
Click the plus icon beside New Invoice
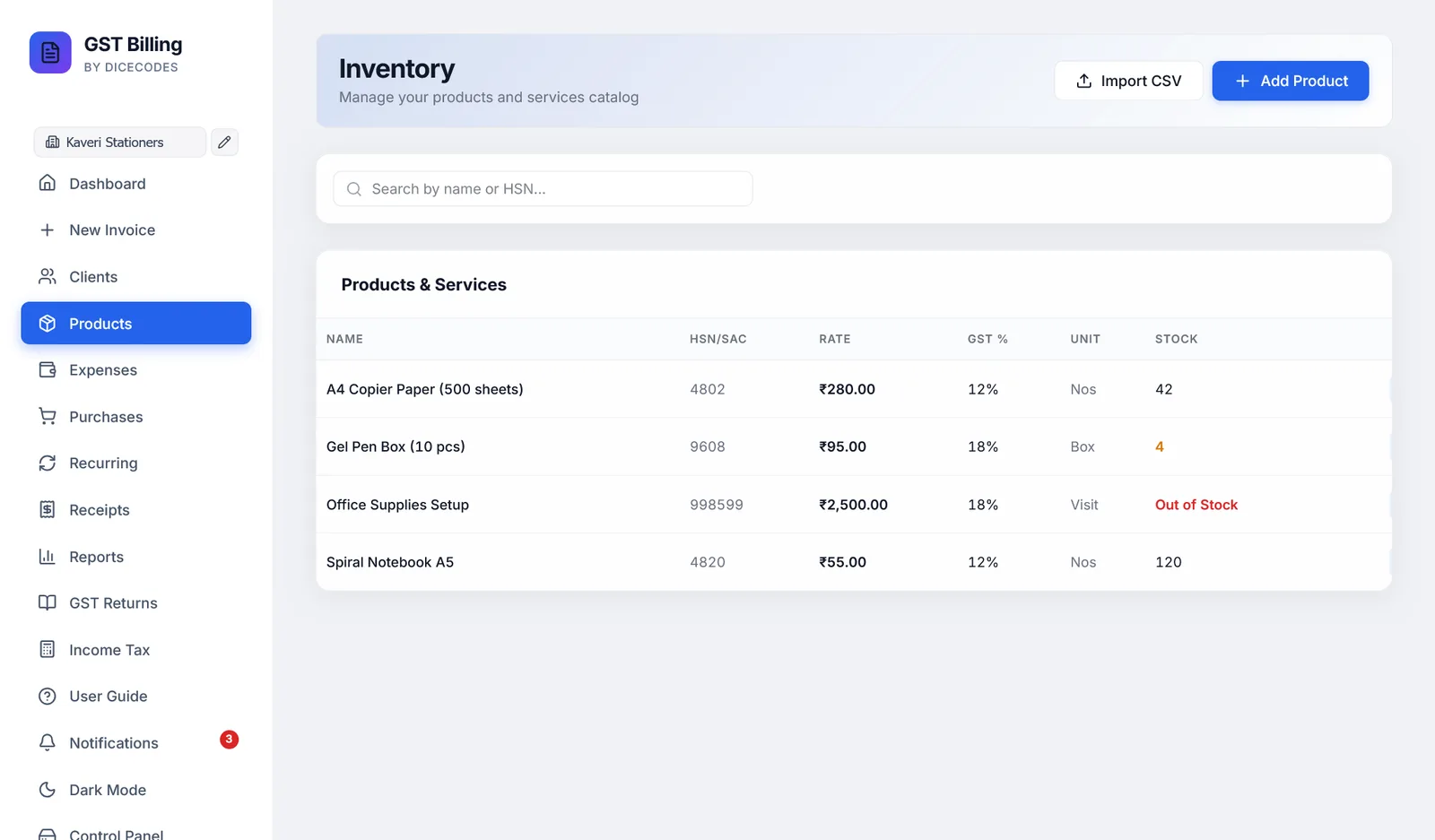pyautogui.click(x=48, y=229)
